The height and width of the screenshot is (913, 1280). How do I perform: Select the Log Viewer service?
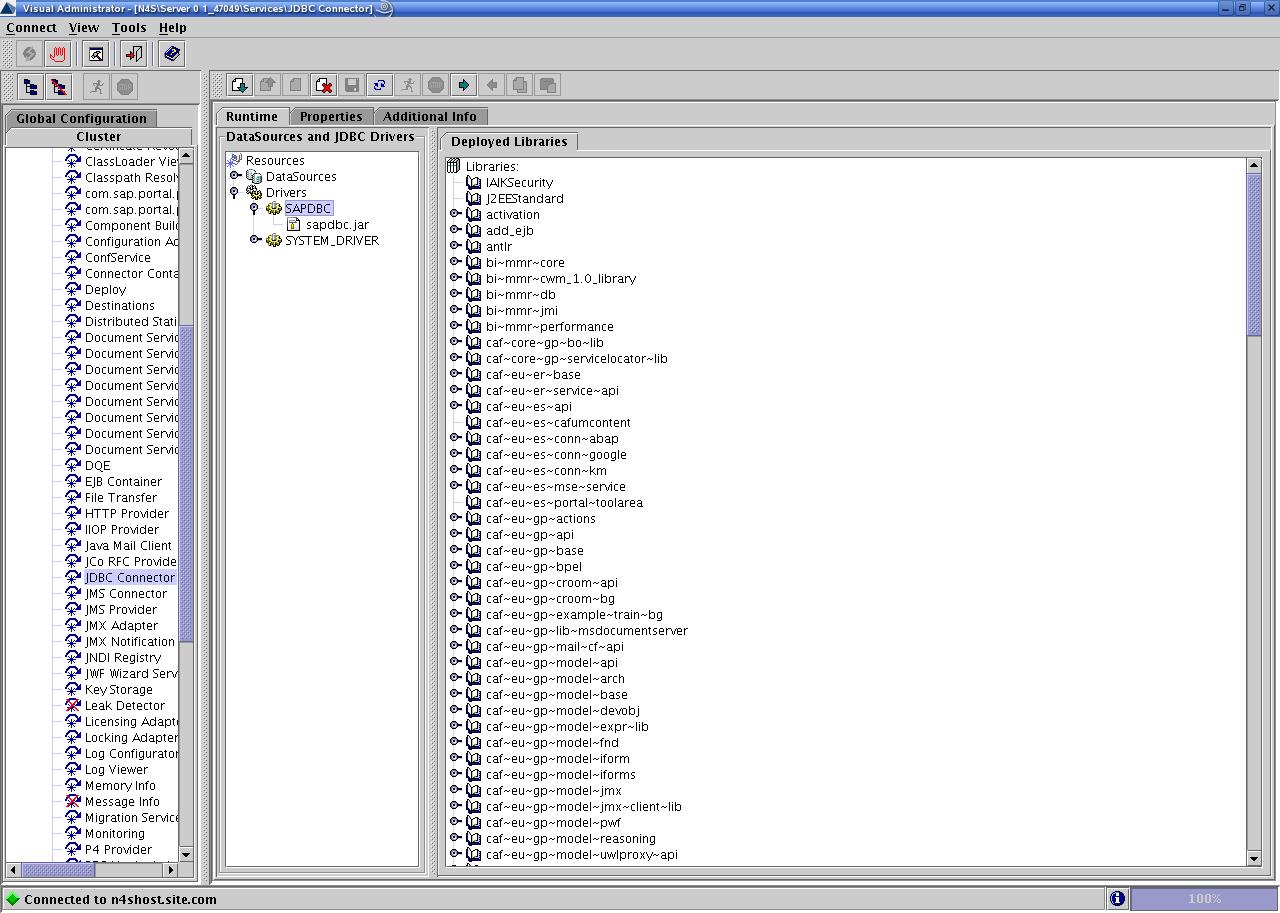coord(116,769)
